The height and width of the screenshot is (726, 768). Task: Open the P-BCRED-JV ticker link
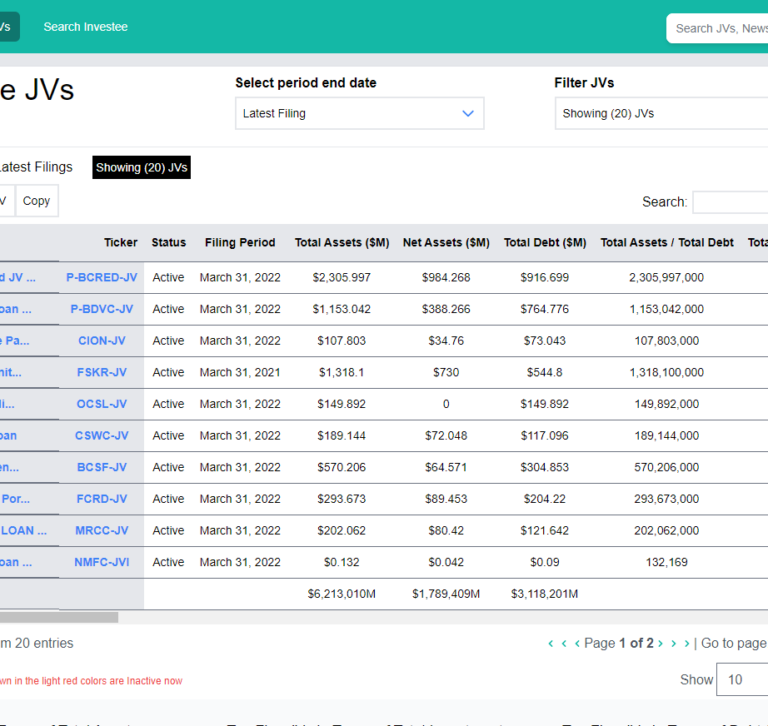(102, 277)
